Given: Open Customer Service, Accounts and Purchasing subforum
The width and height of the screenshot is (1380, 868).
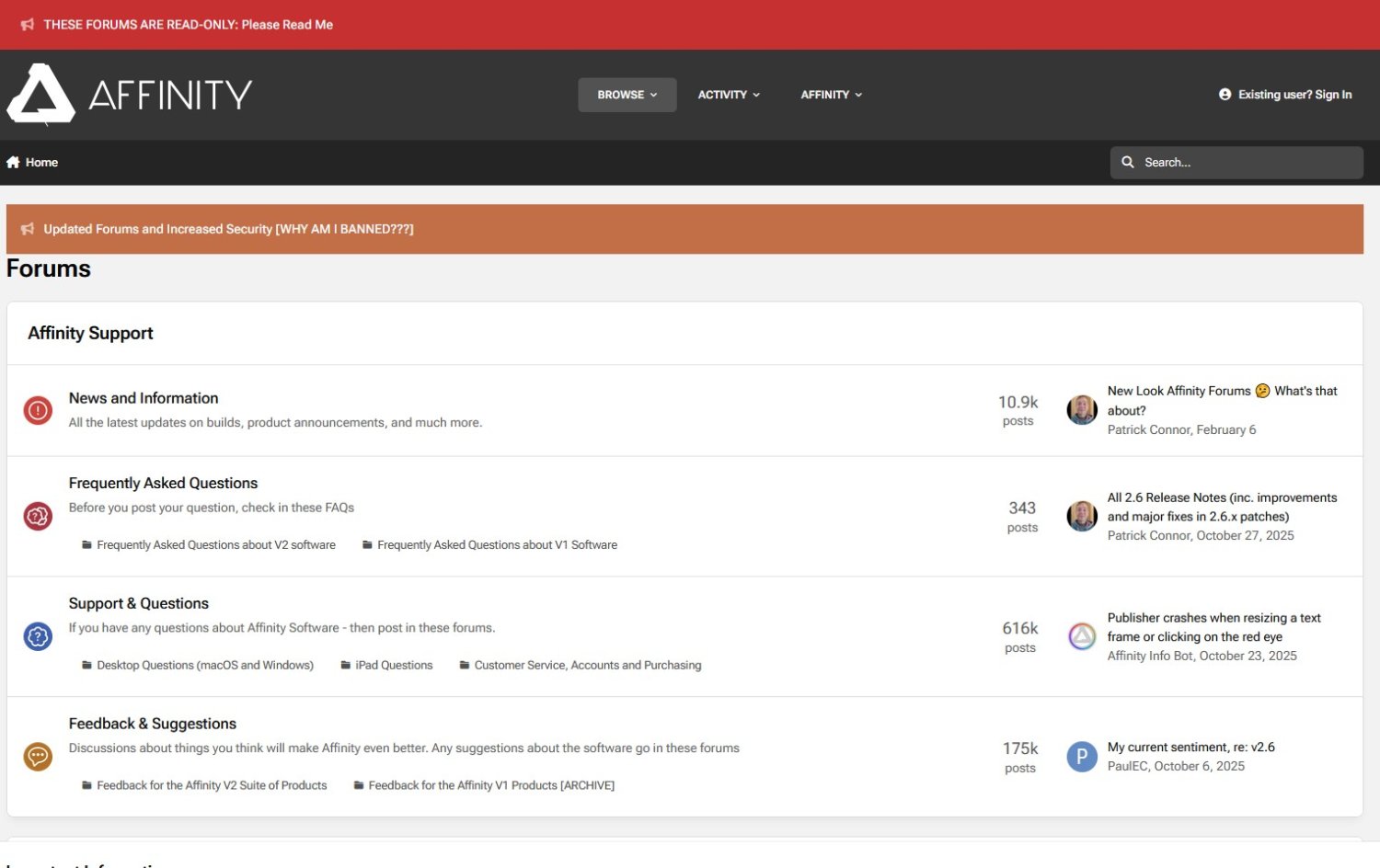Looking at the screenshot, I should click(x=588, y=666).
